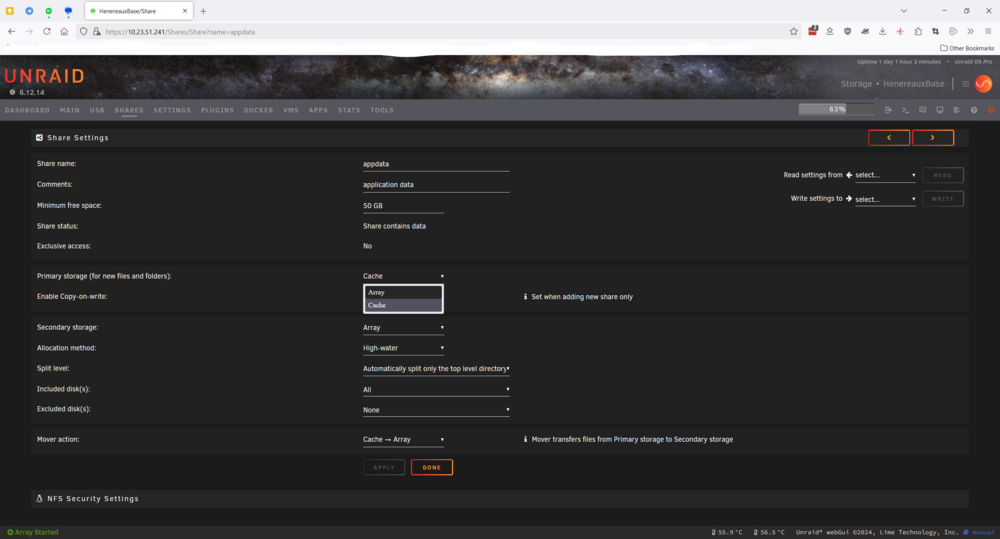This screenshot has height=539, width=1000.
Task: Click the UNRAID logo
Action: tap(44, 77)
